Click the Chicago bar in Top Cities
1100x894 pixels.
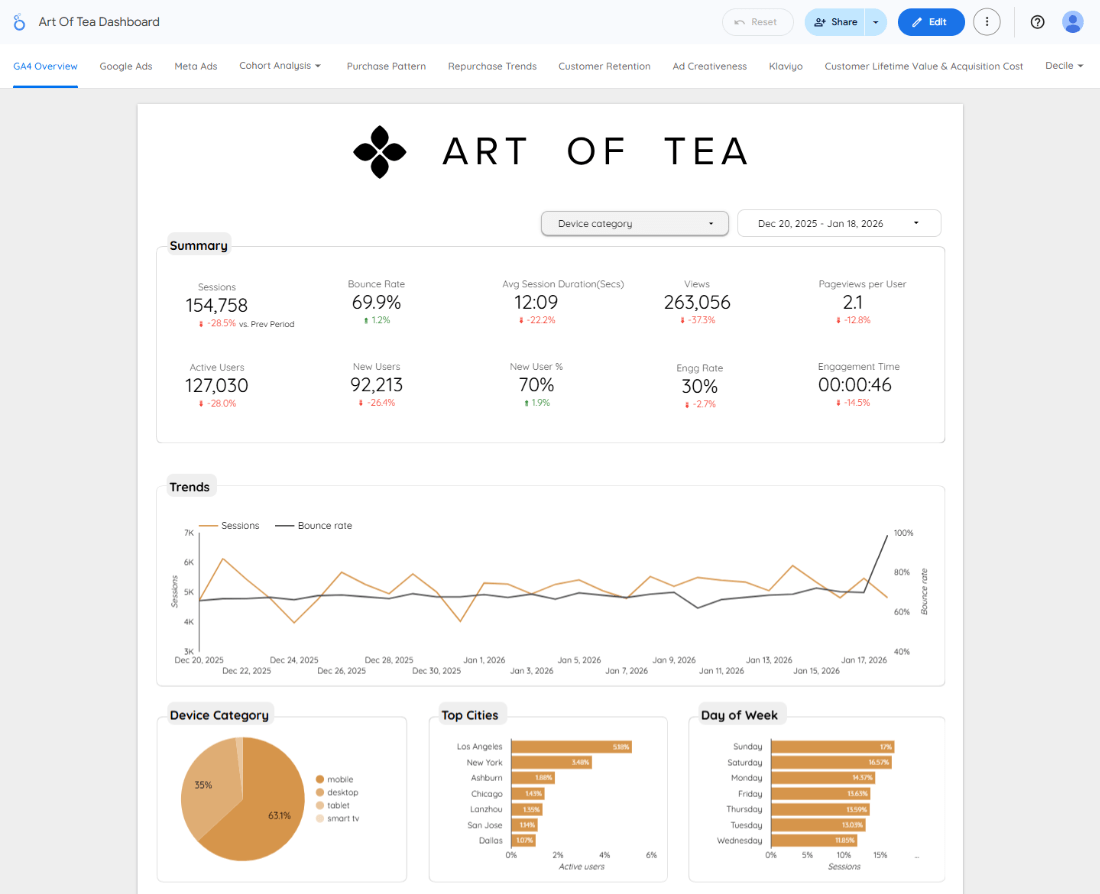pos(528,794)
